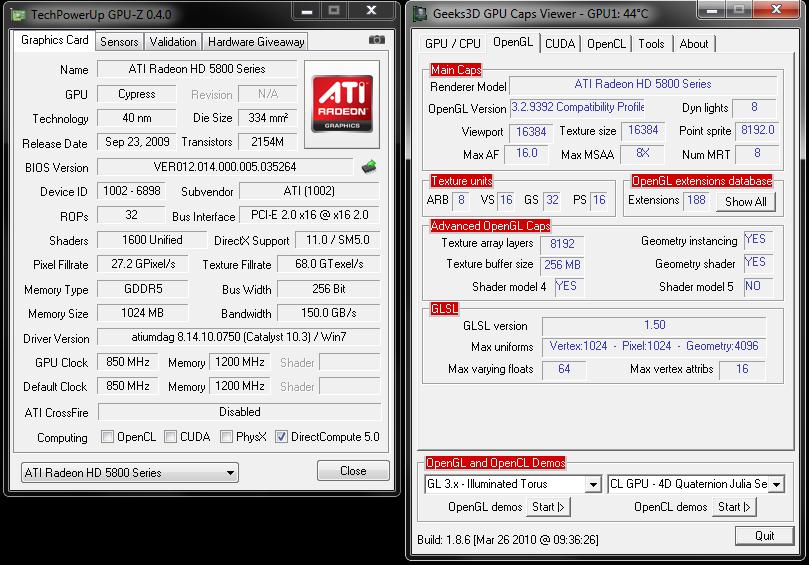Switch to the Graphics Card tab
809x565 pixels.
point(55,40)
